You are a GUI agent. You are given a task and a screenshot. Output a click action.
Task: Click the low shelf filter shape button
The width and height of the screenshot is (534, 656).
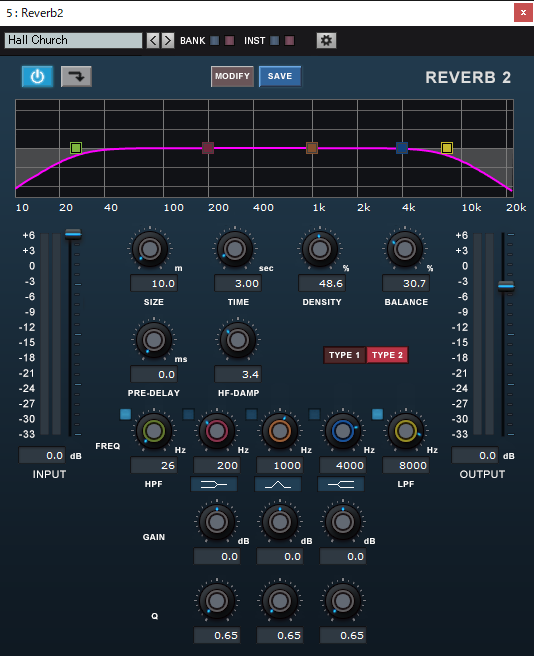pos(214,484)
